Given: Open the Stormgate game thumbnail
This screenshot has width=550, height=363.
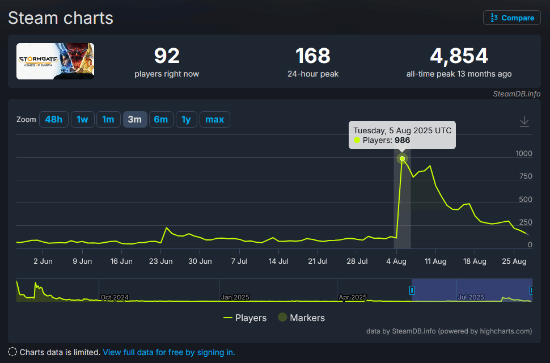Looking at the screenshot, I should point(55,61).
